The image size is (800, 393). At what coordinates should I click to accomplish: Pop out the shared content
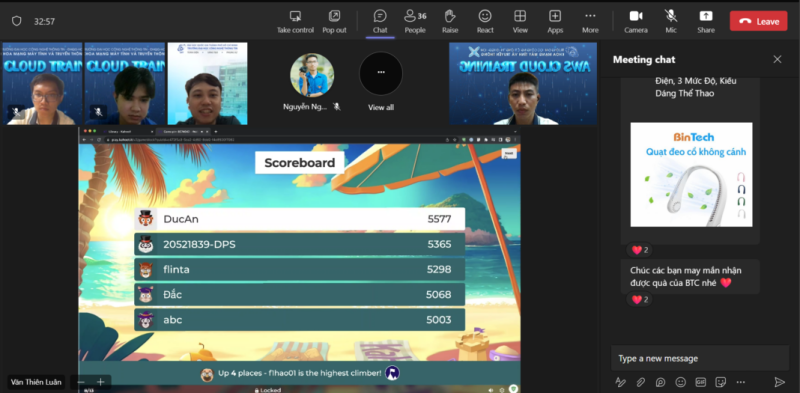[x=334, y=21]
